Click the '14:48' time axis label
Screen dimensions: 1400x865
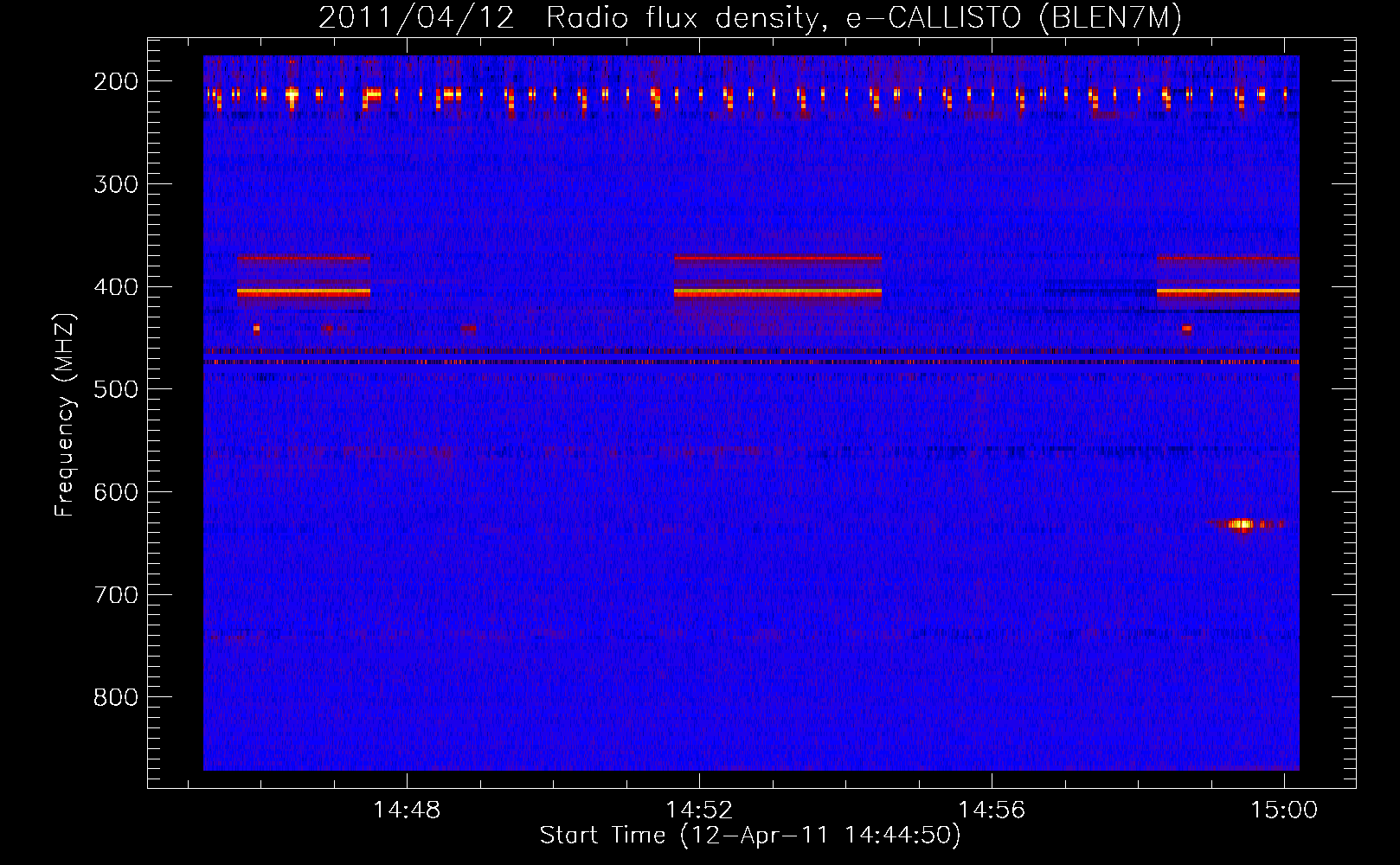(406, 811)
